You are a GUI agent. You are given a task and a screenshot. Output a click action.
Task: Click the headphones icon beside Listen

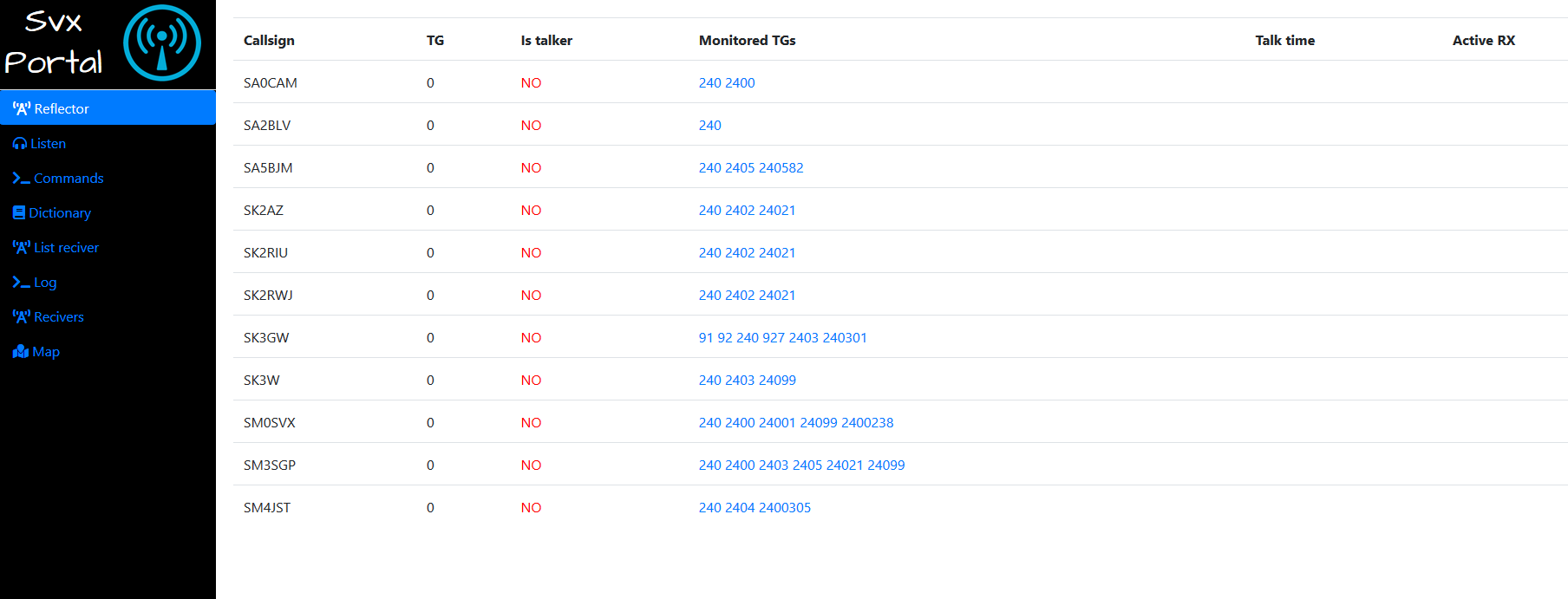tap(19, 143)
